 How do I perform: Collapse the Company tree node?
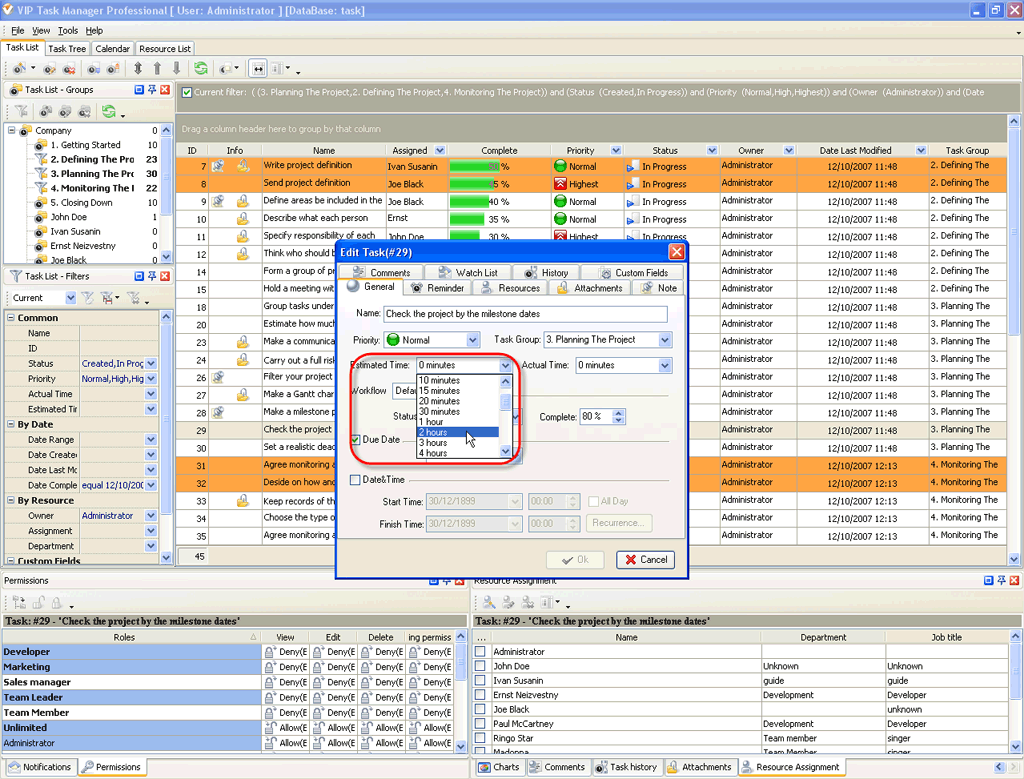(11, 131)
